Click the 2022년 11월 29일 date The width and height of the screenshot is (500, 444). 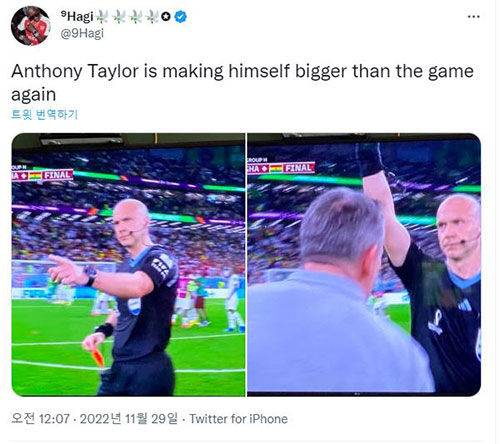click(x=129, y=419)
